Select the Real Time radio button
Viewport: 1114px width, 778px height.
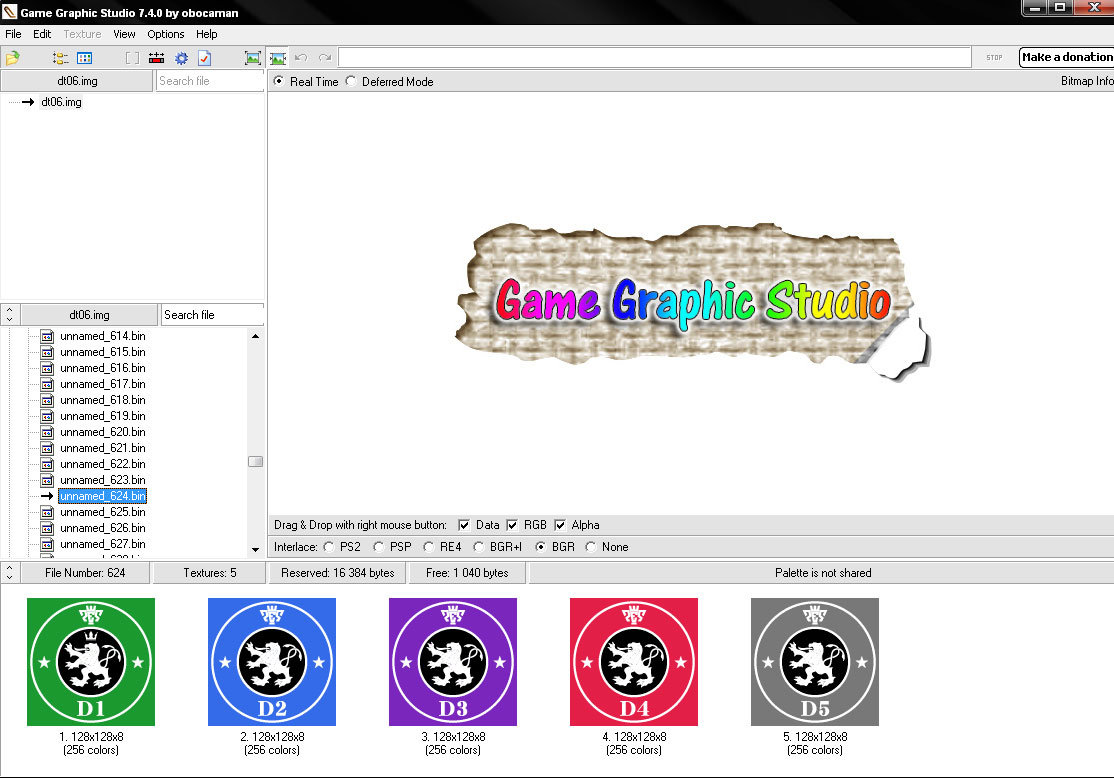pyautogui.click(x=278, y=81)
